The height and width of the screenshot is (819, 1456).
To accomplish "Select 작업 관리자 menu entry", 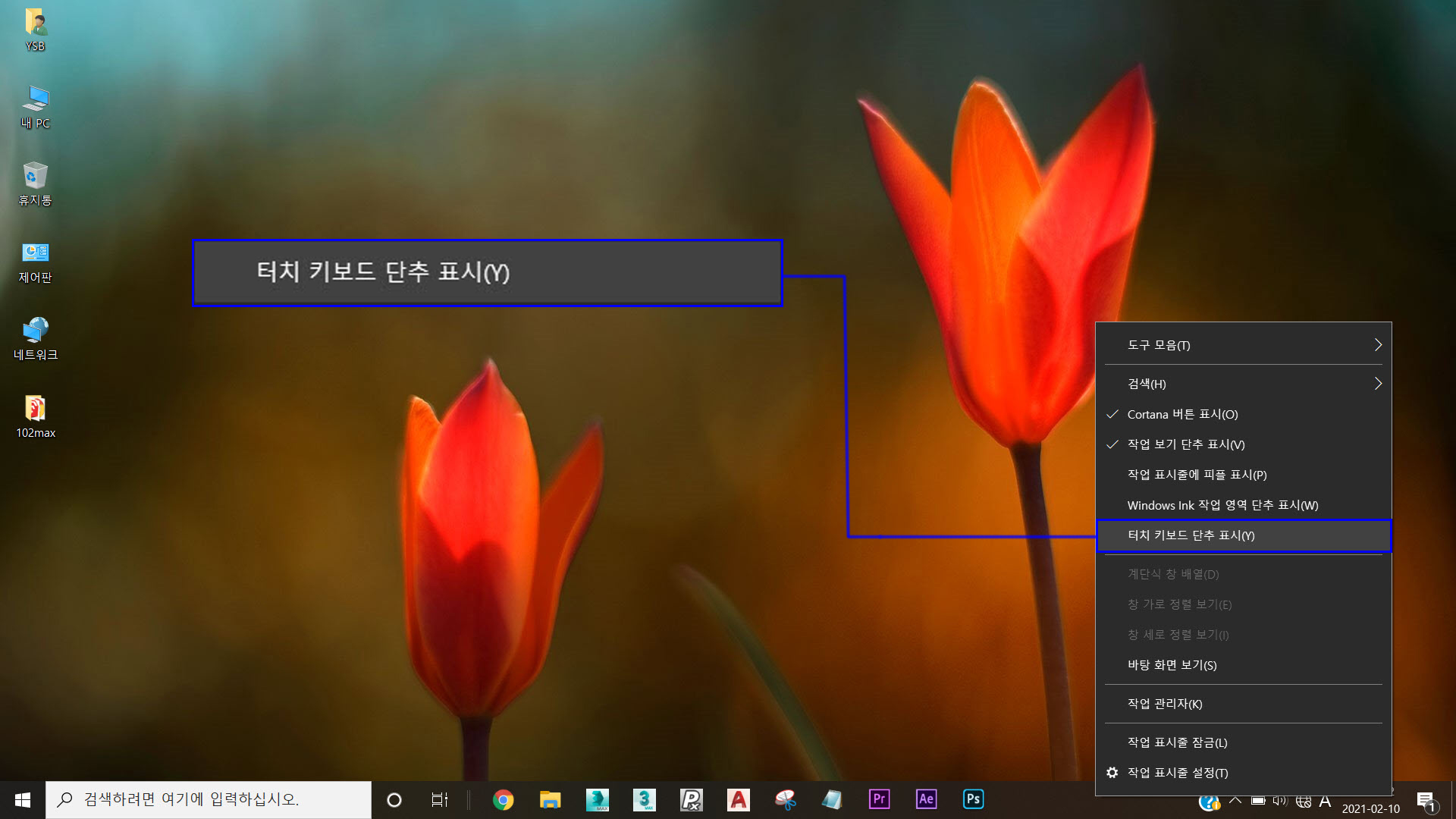I will 1164,704.
